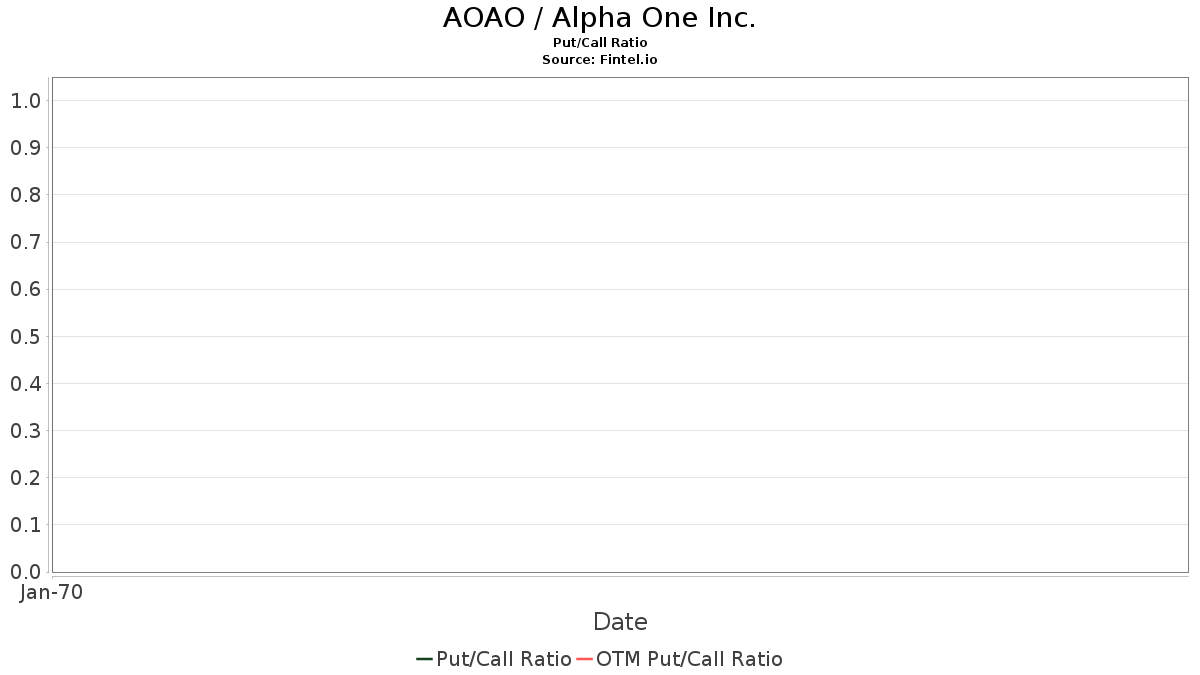The height and width of the screenshot is (675, 1200).
Task: Toggle the OTM Put/Call Ratio legend entry
Action: 688,659
